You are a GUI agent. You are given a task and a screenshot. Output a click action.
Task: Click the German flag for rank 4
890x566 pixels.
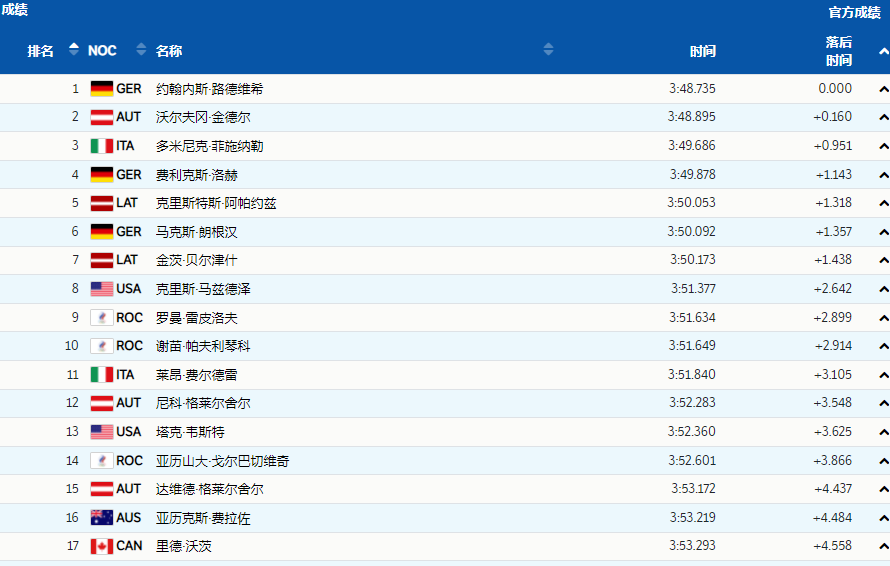102,174
